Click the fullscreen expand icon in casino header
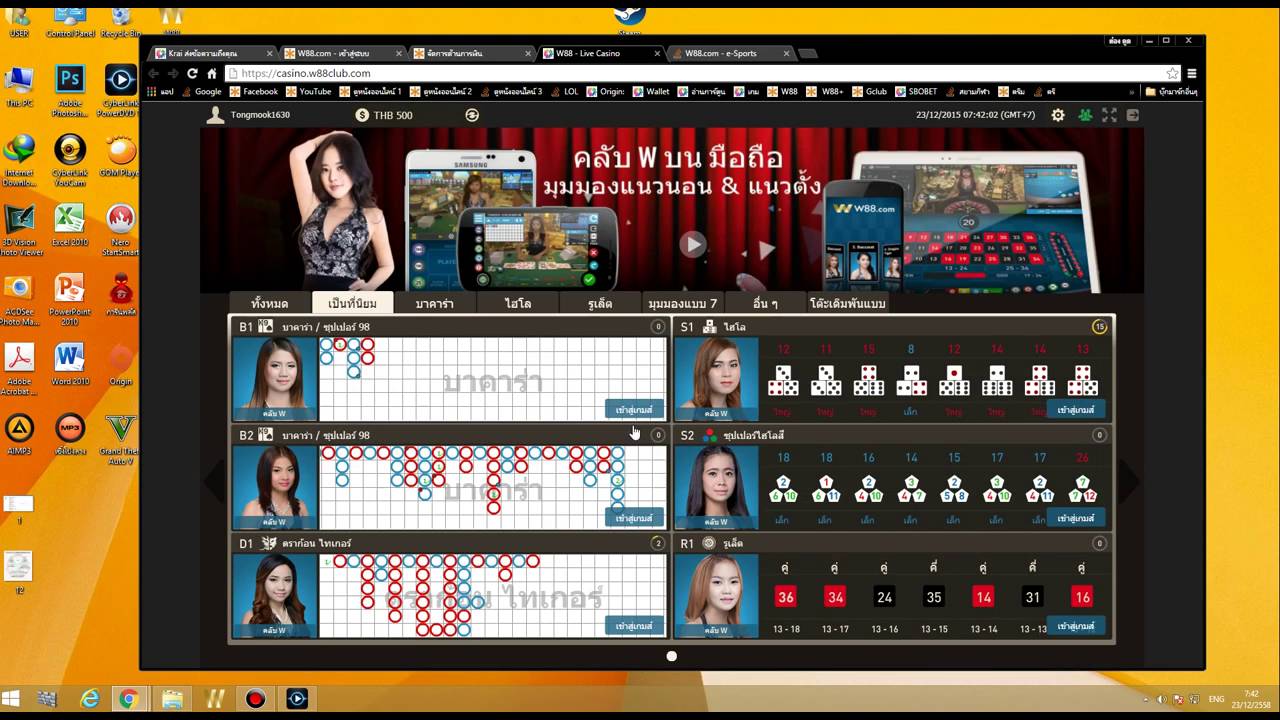 coord(1109,115)
